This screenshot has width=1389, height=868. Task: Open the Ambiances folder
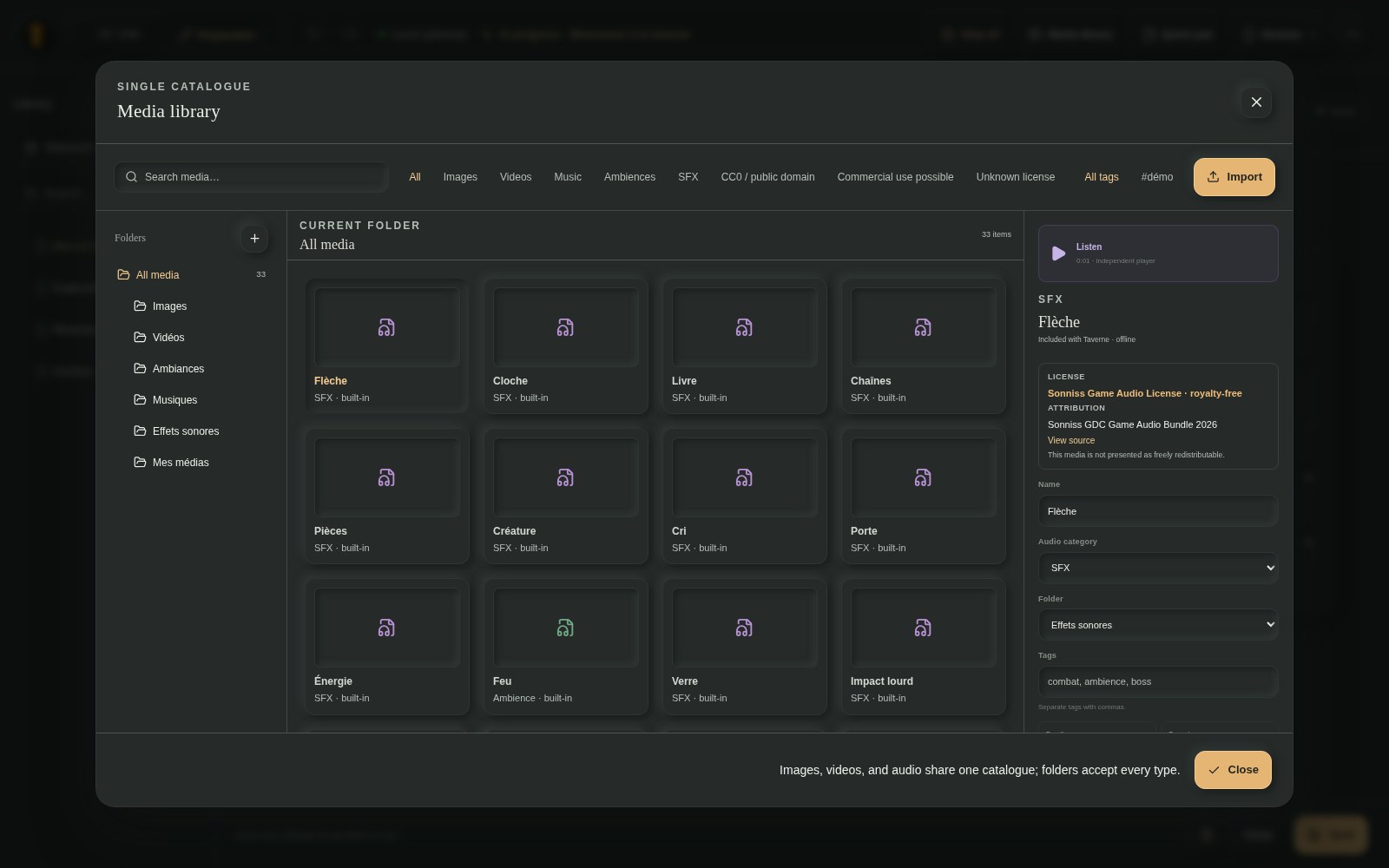(200, 369)
